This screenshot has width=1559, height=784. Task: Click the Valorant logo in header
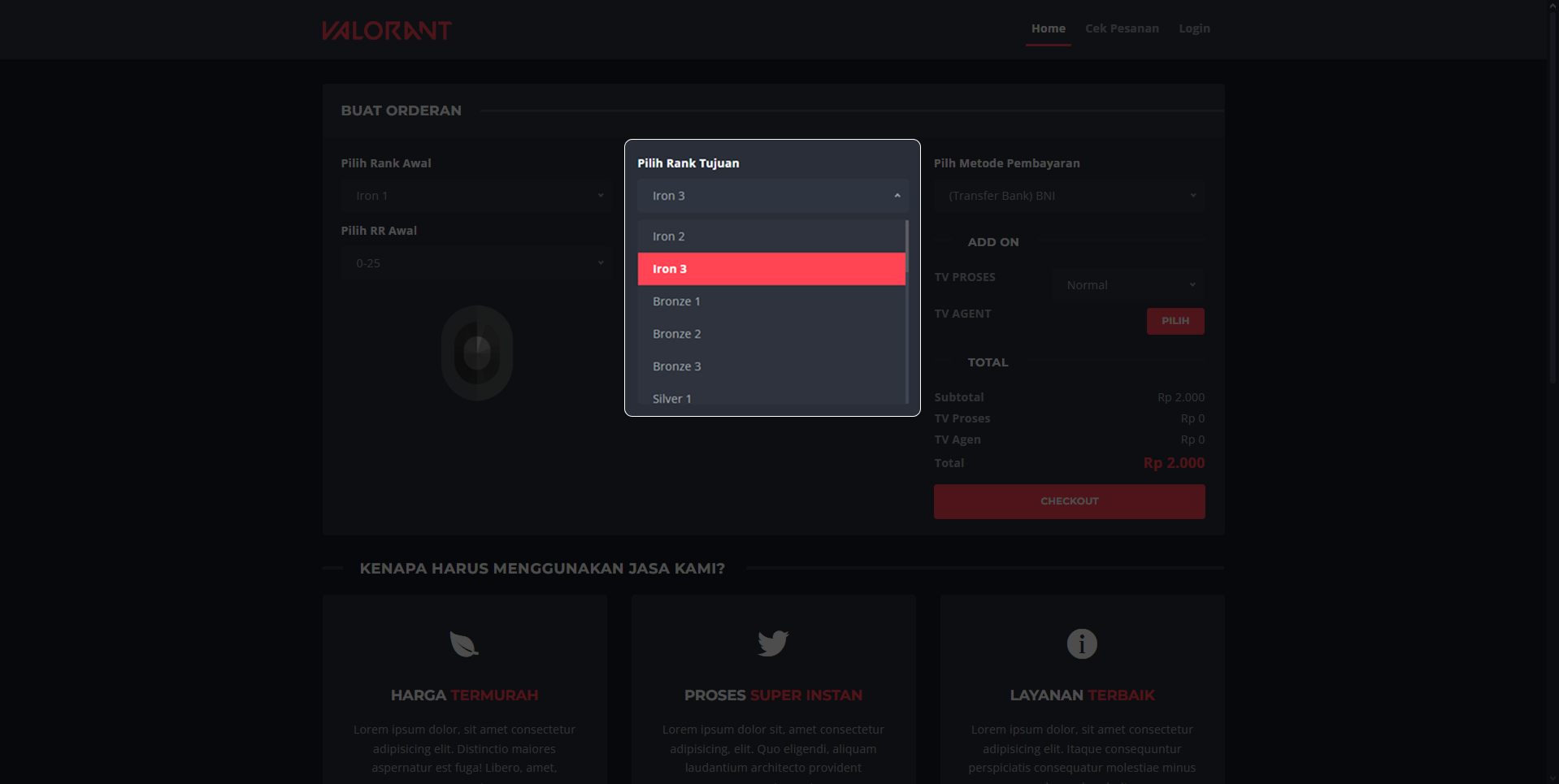[x=386, y=30]
